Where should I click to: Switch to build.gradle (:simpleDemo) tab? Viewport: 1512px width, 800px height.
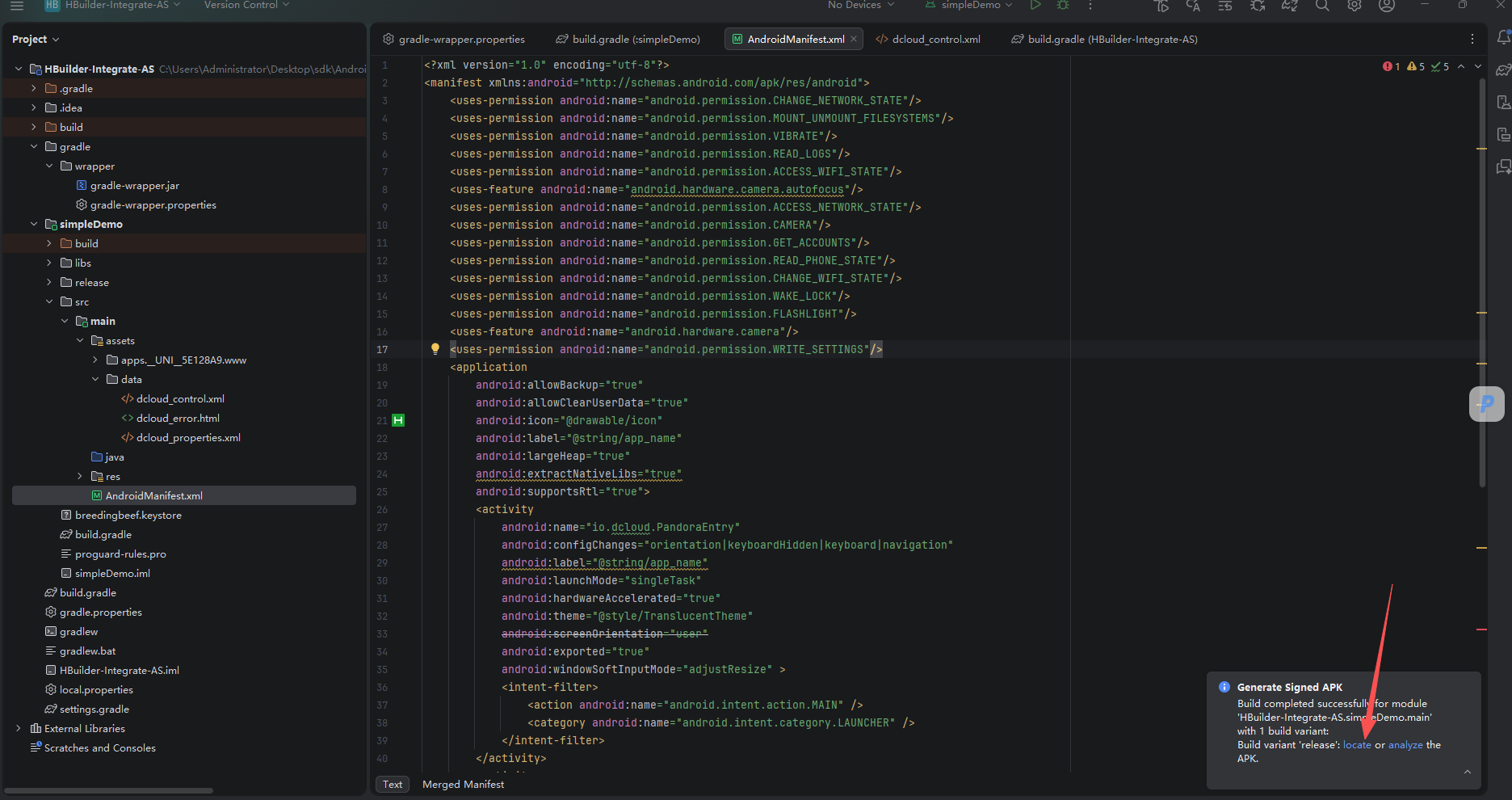628,39
